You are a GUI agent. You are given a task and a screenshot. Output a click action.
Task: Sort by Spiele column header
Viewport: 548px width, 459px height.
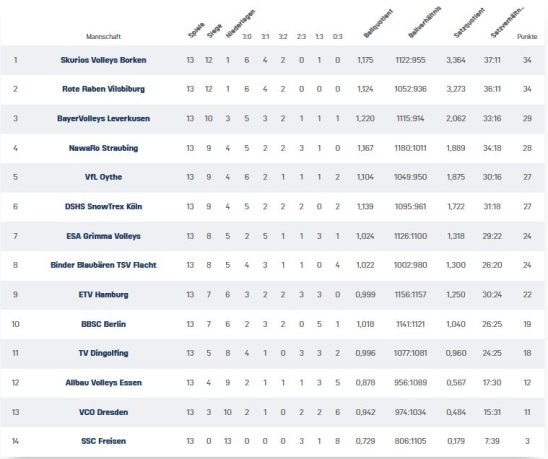click(x=196, y=30)
